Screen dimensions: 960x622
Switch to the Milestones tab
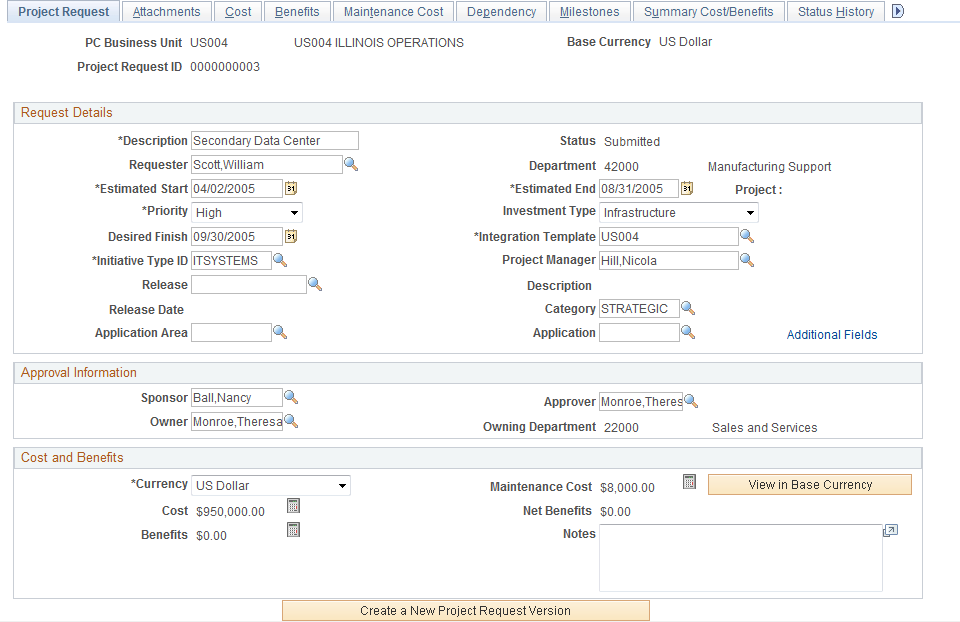click(x=590, y=12)
